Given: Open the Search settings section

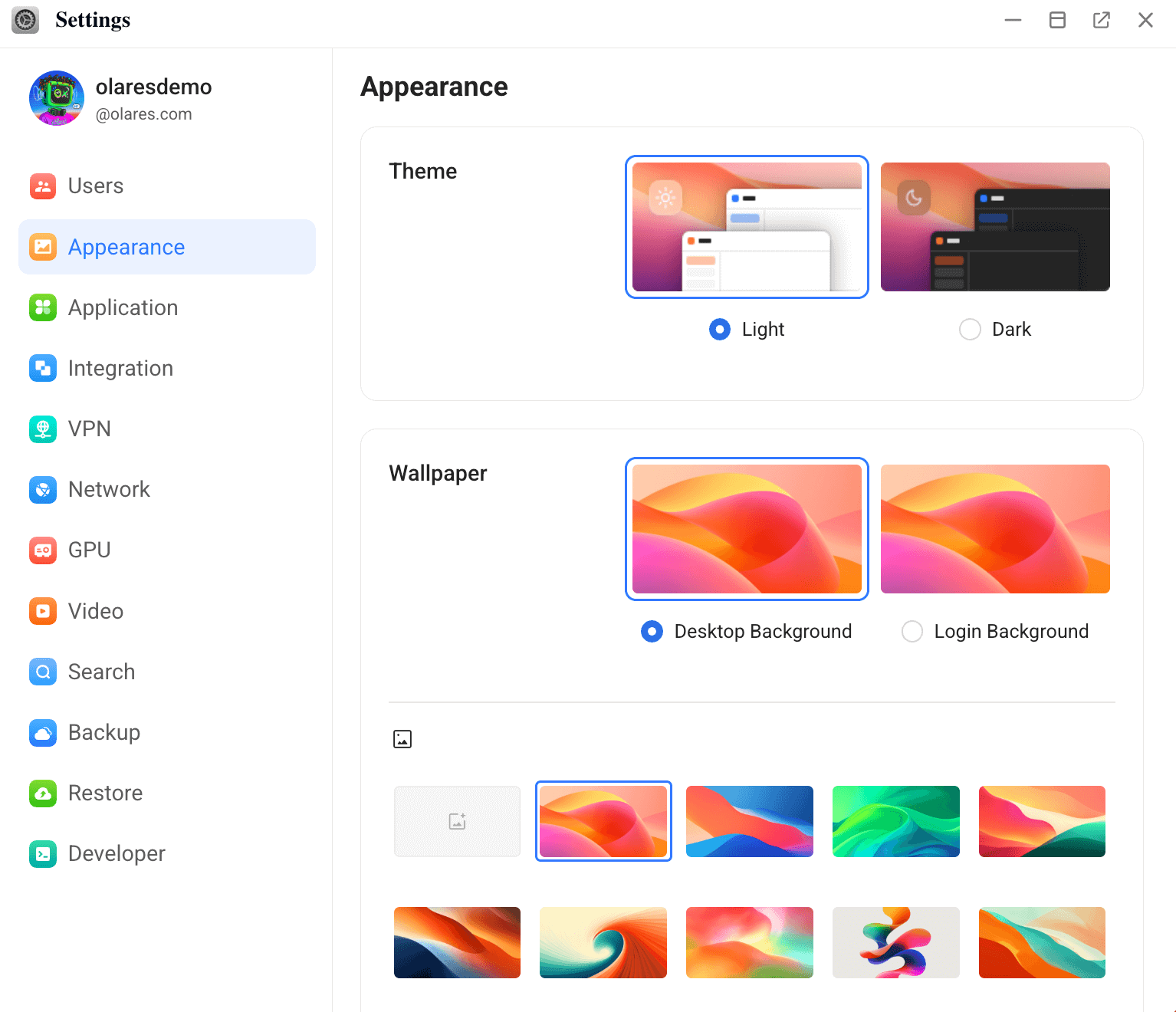Looking at the screenshot, I should tap(43, 672).
